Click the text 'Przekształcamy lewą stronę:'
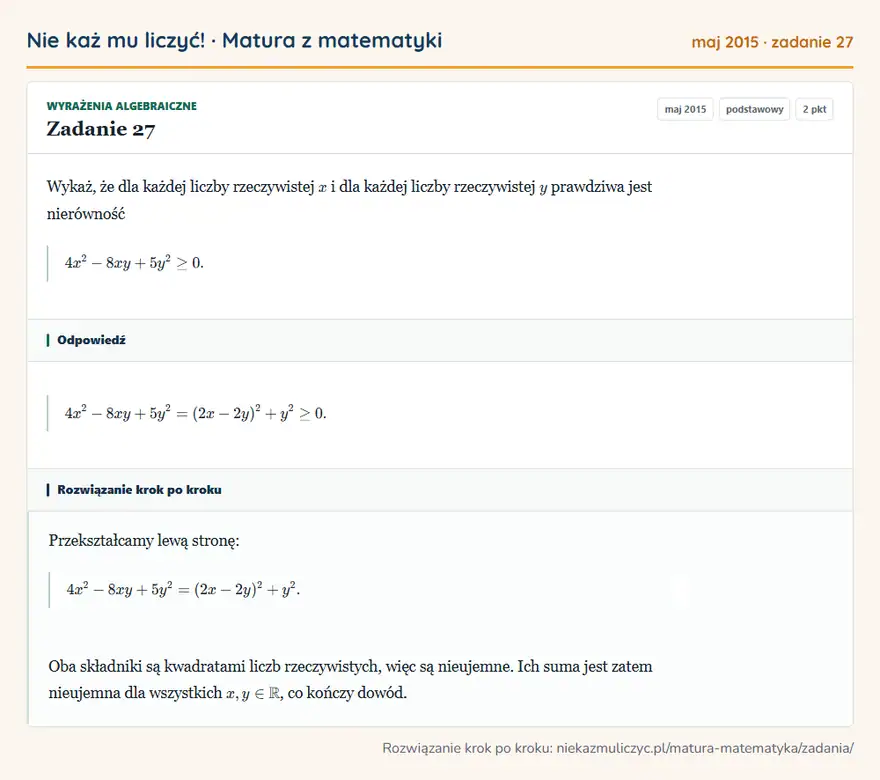Image resolution: width=880 pixels, height=780 pixels. click(144, 540)
